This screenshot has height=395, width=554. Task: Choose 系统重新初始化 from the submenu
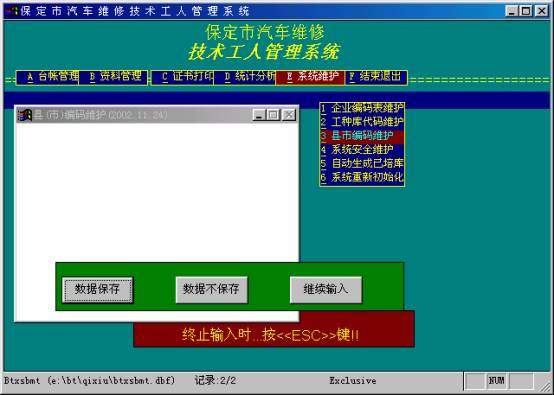click(x=362, y=178)
